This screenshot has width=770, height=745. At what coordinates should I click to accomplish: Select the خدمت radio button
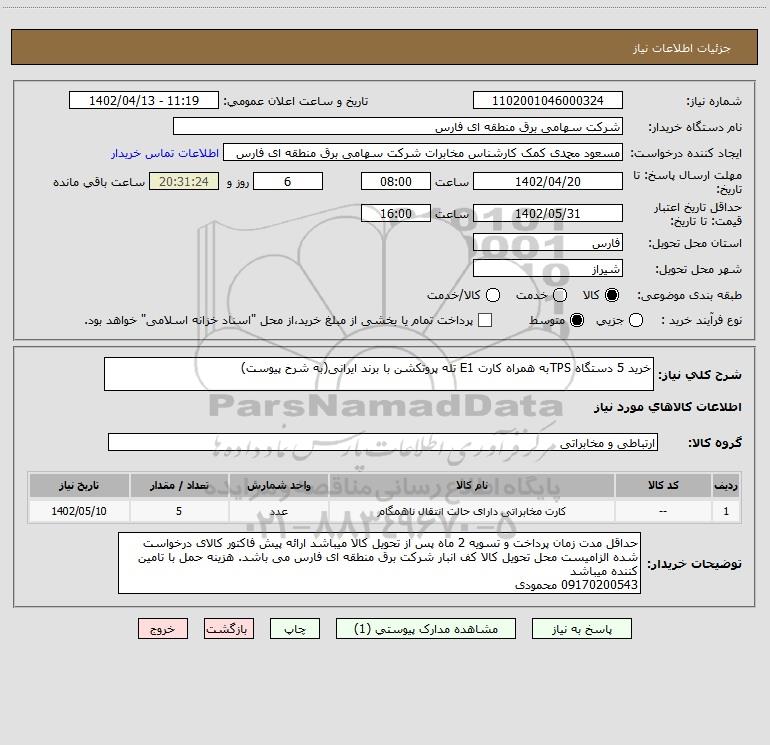(x=560, y=295)
